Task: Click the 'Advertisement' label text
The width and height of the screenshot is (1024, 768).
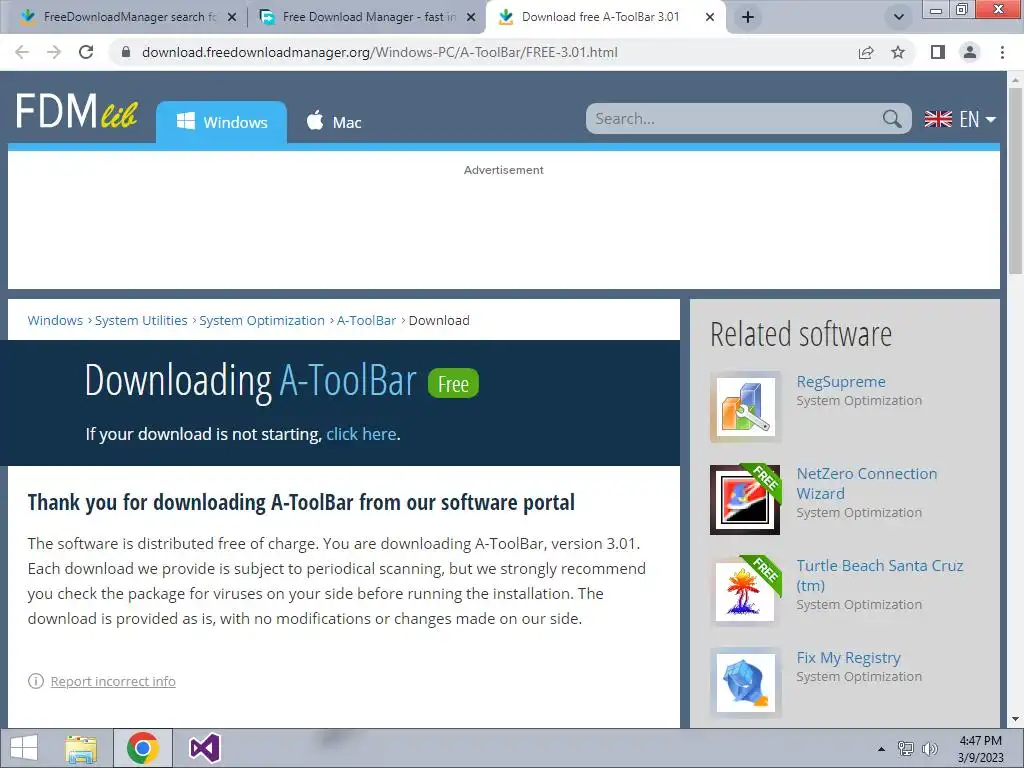Action: (x=504, y=170)
